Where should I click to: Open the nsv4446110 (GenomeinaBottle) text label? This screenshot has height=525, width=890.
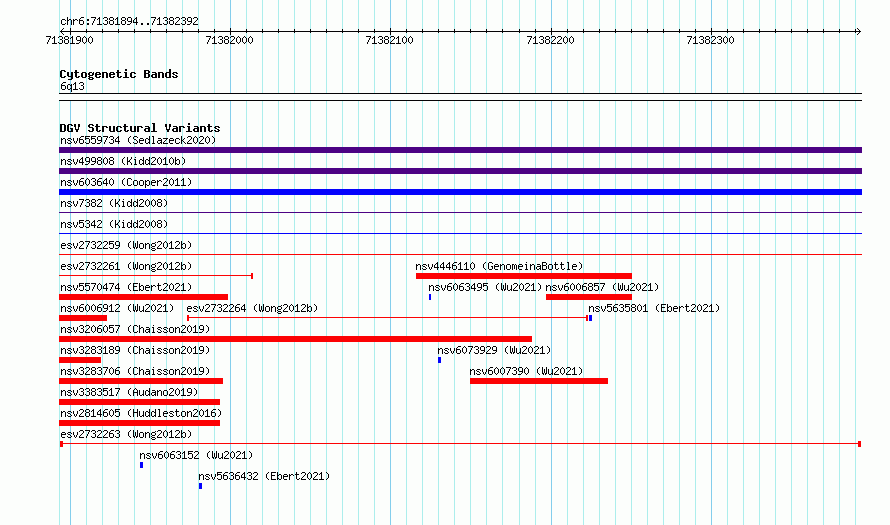pyautogui.click(x=499, y=266)
